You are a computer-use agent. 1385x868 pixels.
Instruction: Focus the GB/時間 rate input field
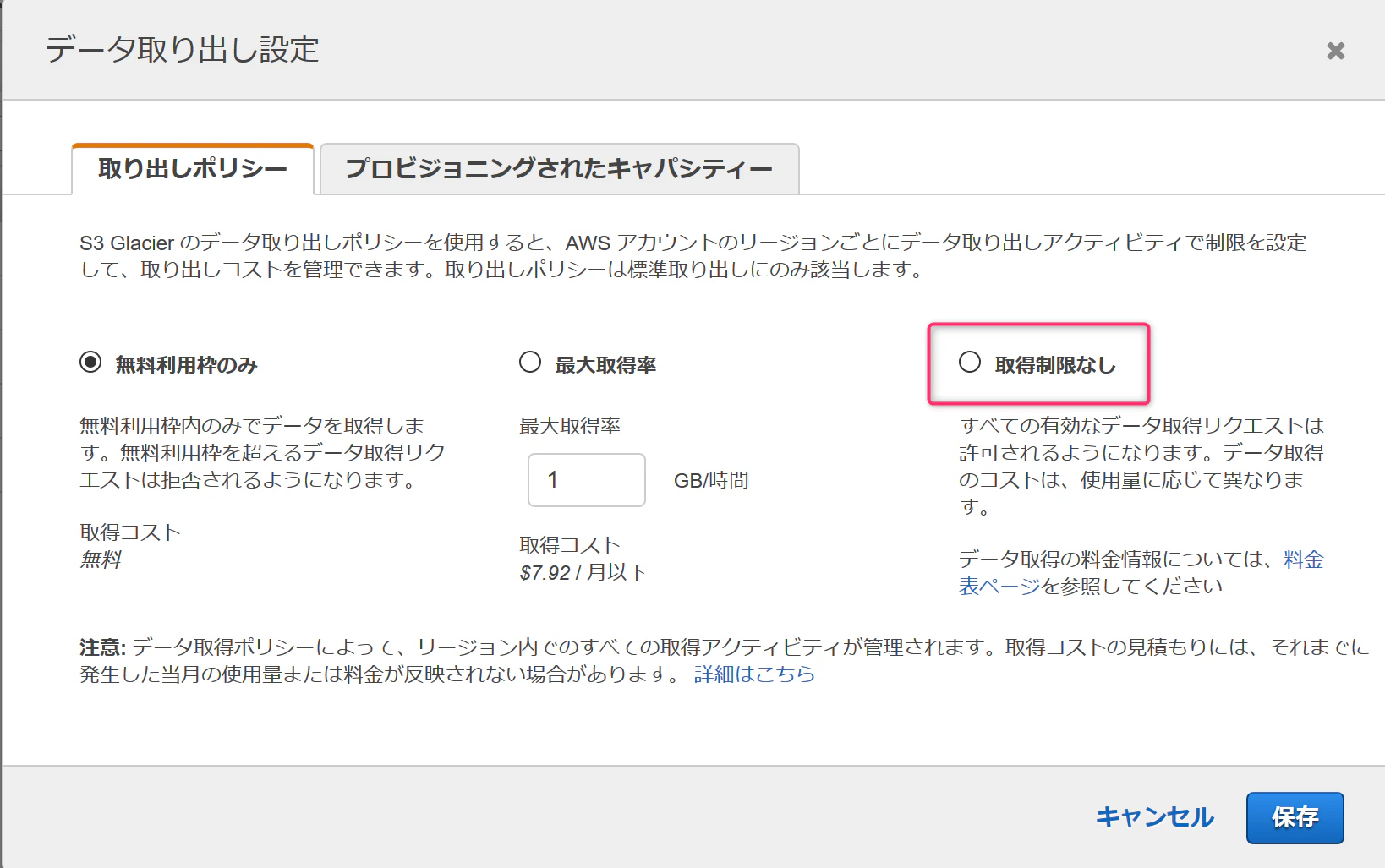(x=587, y=480)
